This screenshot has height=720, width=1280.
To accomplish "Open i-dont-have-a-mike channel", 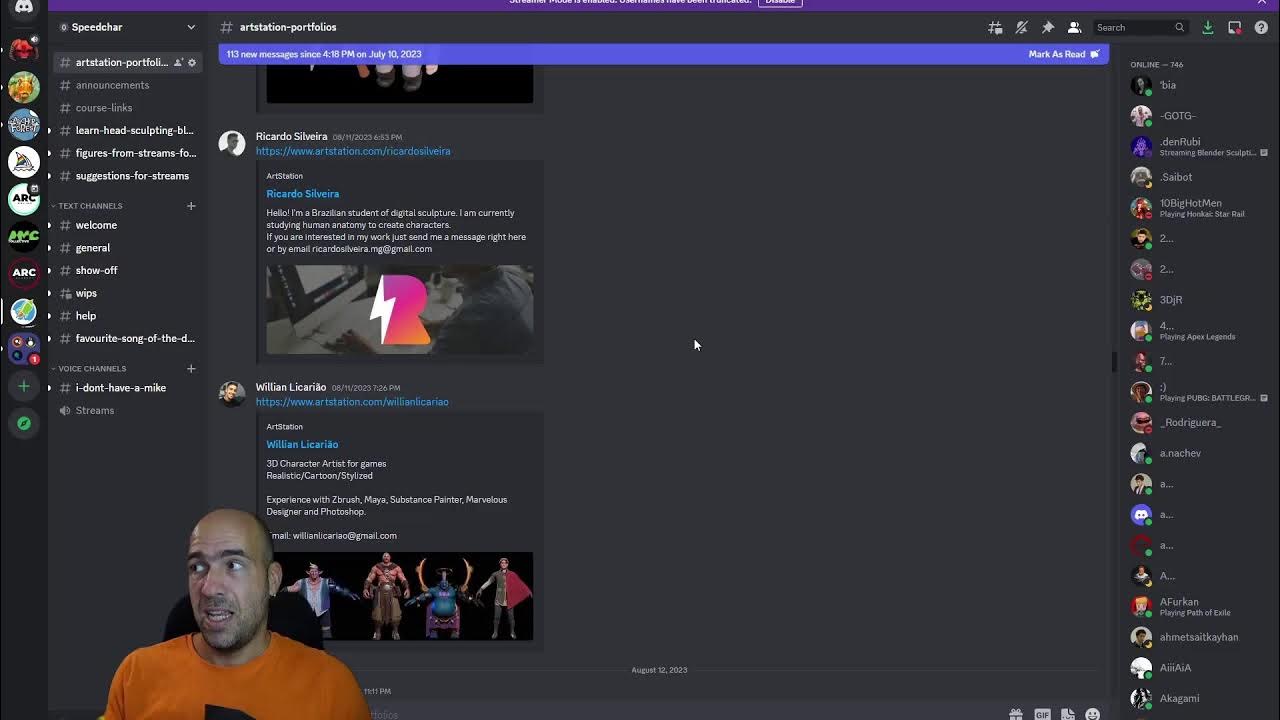I will click(126, 388).
